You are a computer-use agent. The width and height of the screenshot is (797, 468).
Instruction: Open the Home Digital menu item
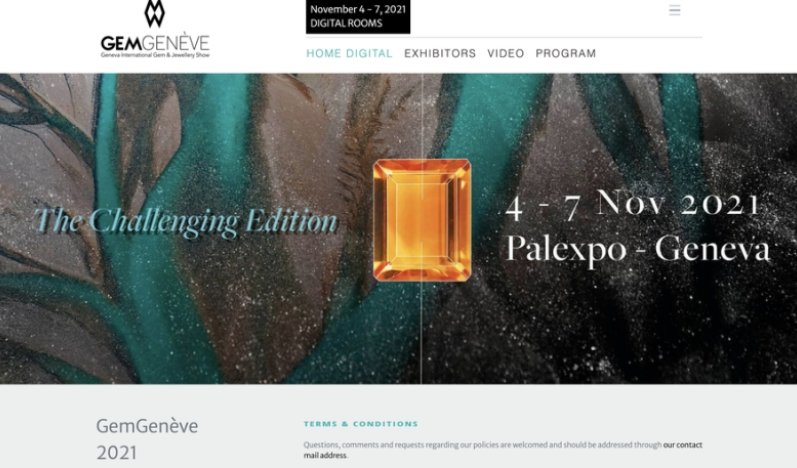point(349,53)
